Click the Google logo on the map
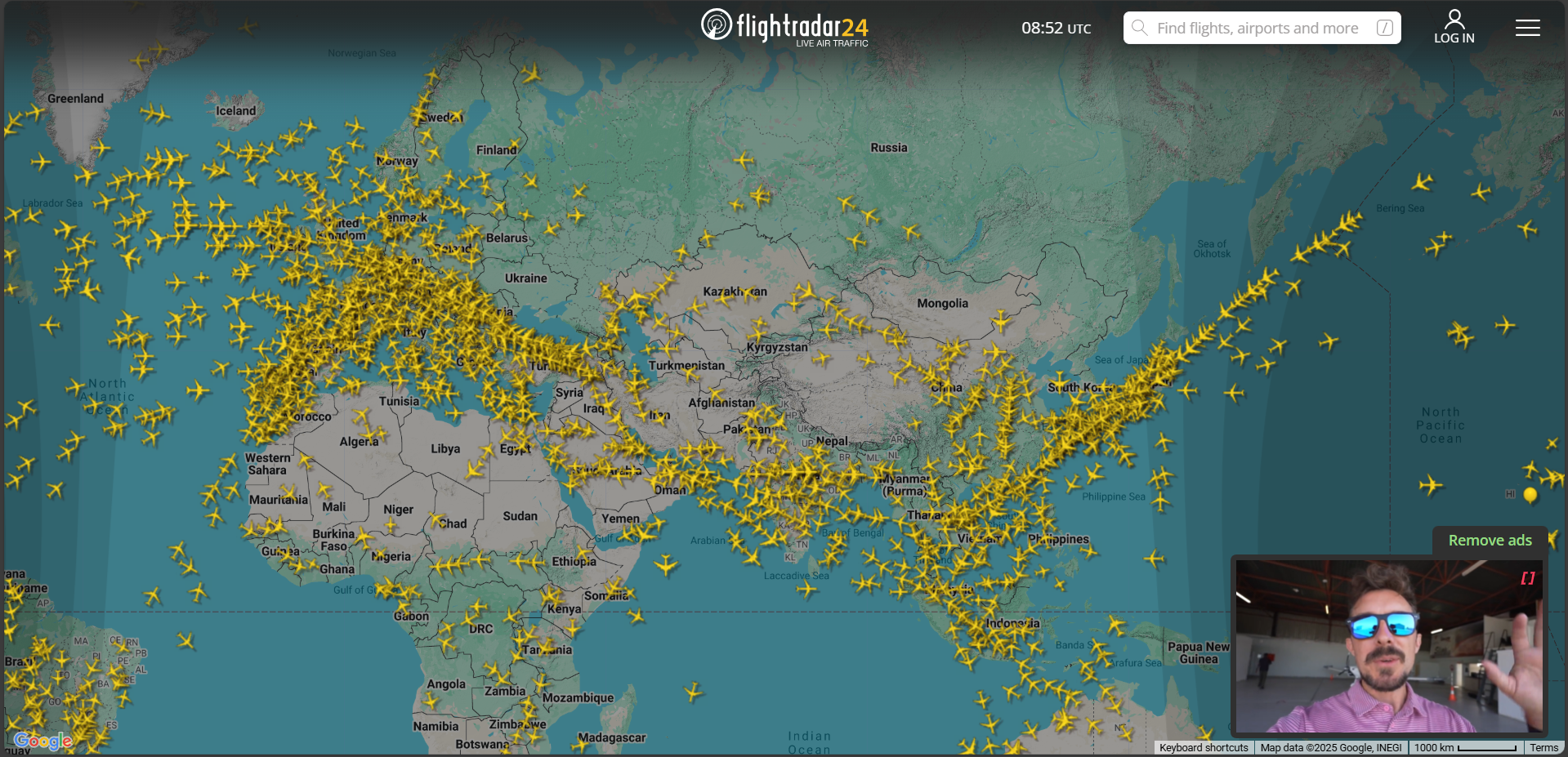 [x=43, y=741]
